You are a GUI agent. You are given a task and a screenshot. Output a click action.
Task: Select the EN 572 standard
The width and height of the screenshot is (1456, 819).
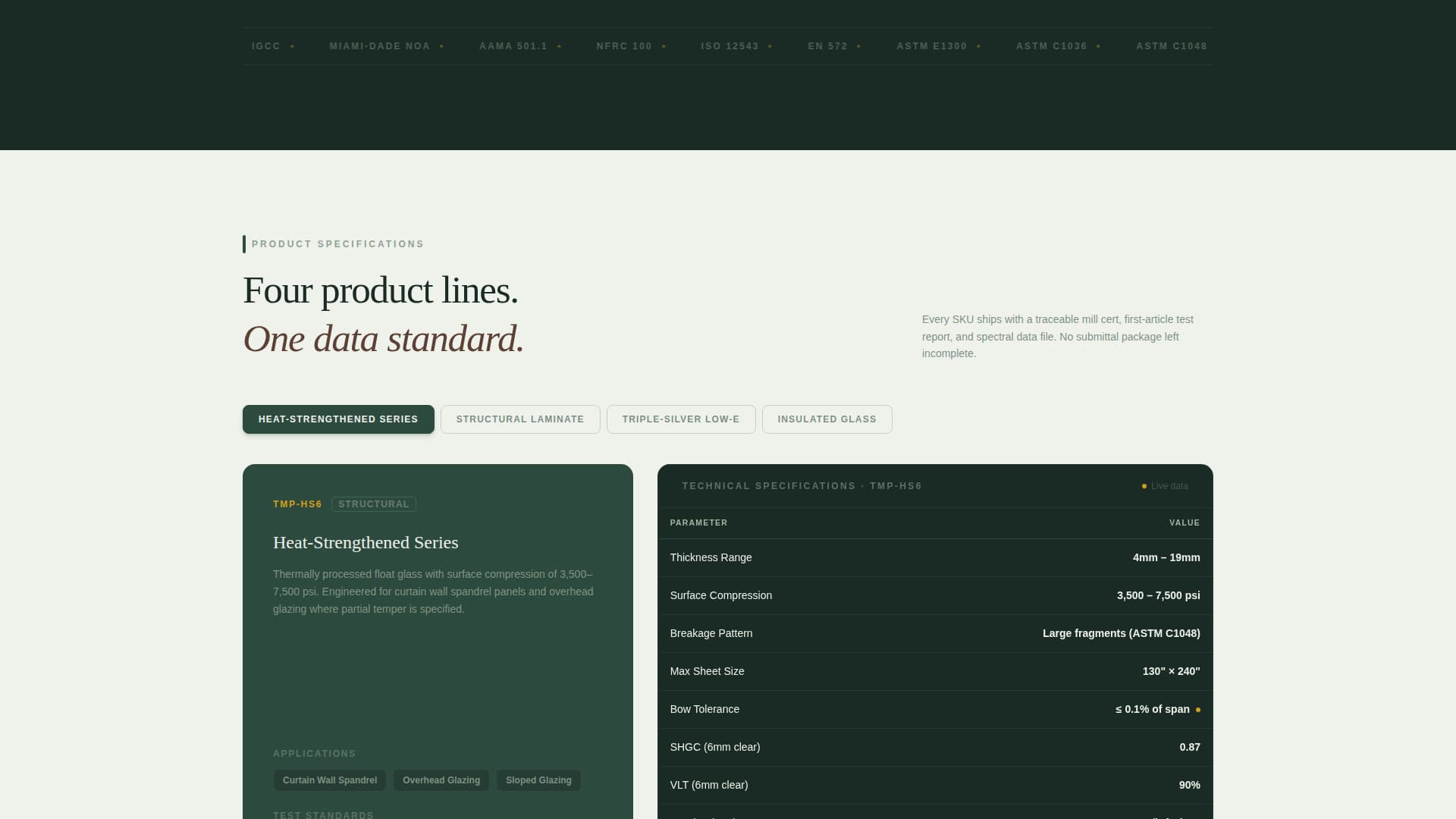828,45
